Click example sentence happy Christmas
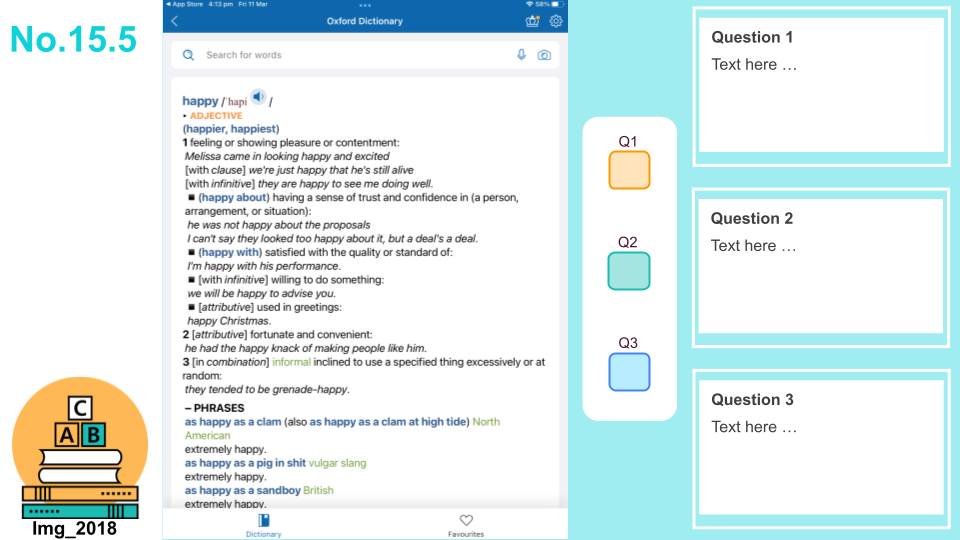Screen dimensions: 960x540 point(228,321)
